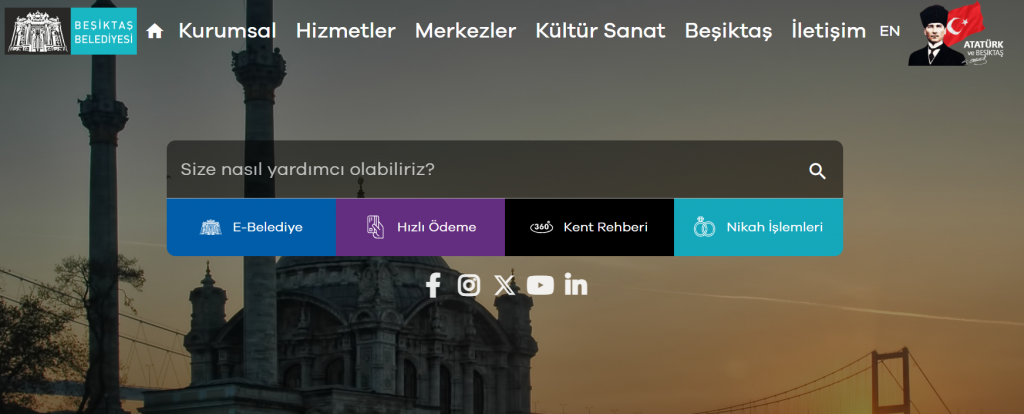
Task: Open the LinkedIn social icon
Action: tap(576, 285)
